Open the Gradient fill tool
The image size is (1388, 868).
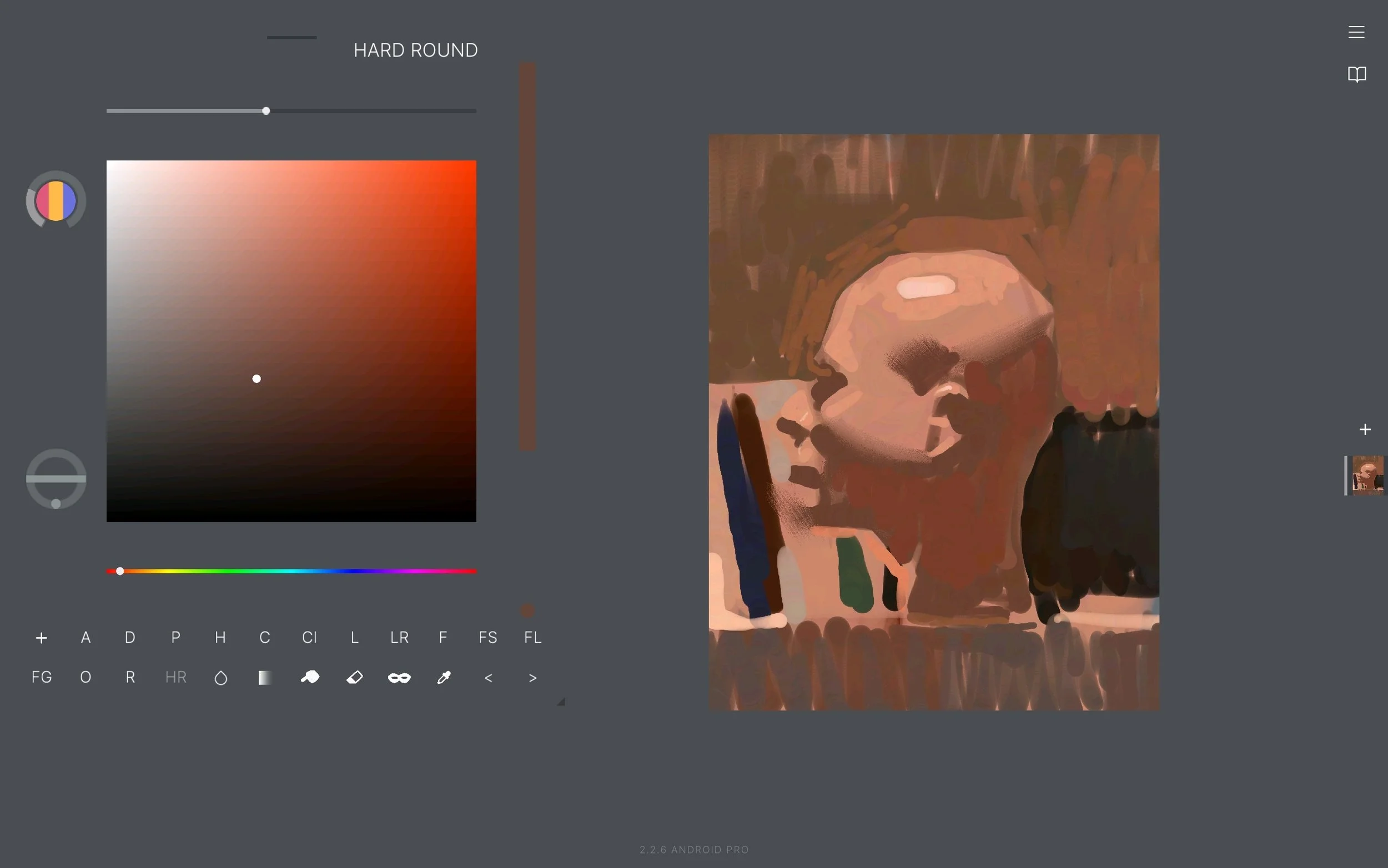[x=265, y=678]
